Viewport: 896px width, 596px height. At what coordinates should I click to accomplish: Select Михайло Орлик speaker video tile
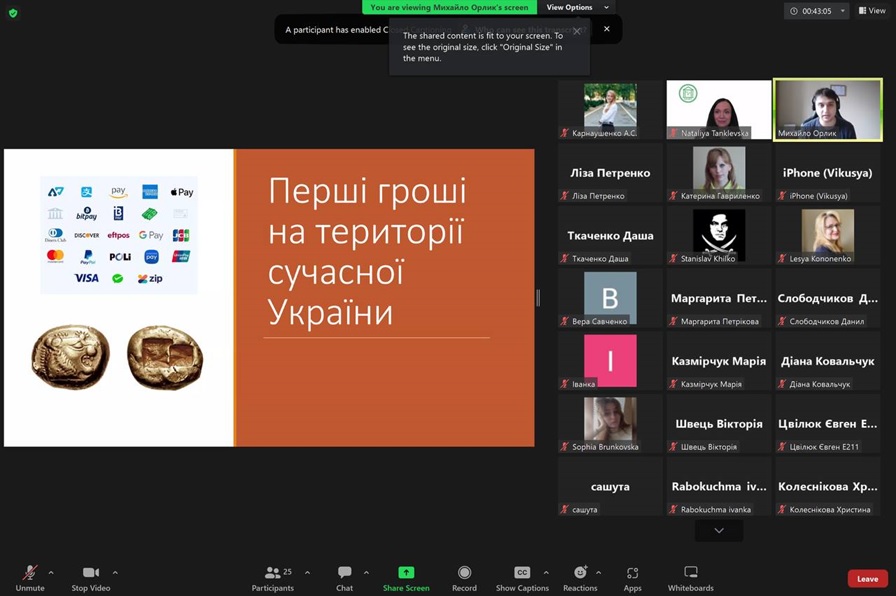pos(828,110)
